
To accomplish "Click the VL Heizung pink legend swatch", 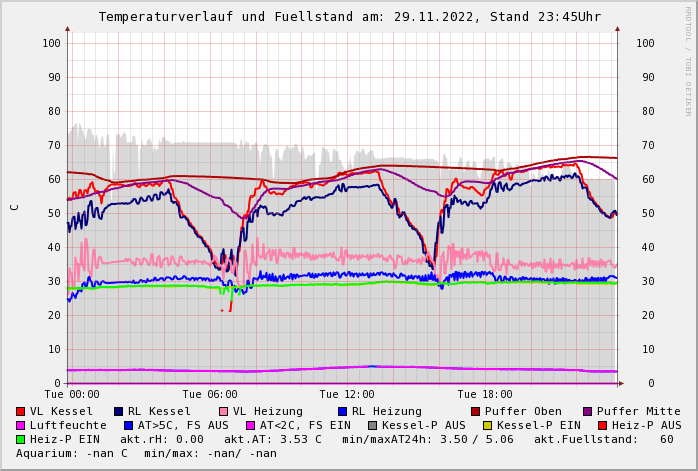I will 223,412.
